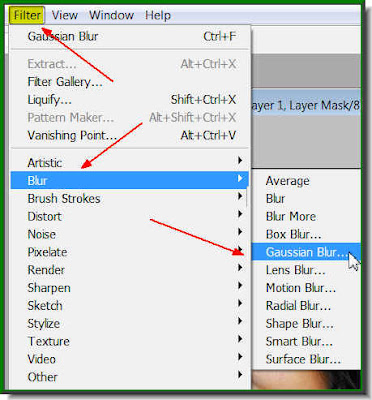The image size is (372, 400).
Task: Select Lens Blur filter
Action: 306,270
